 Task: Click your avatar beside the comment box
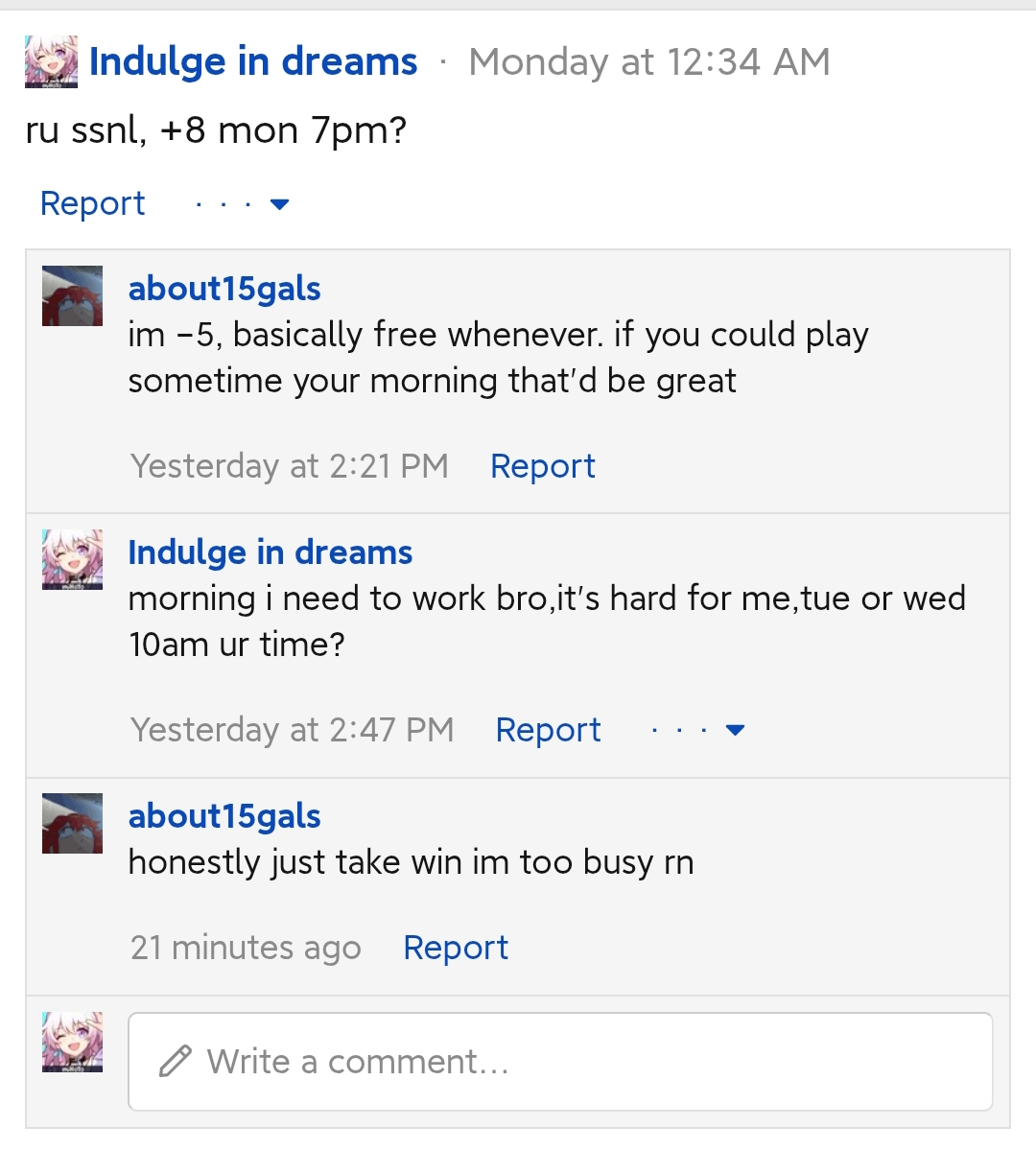point(72,1042)
